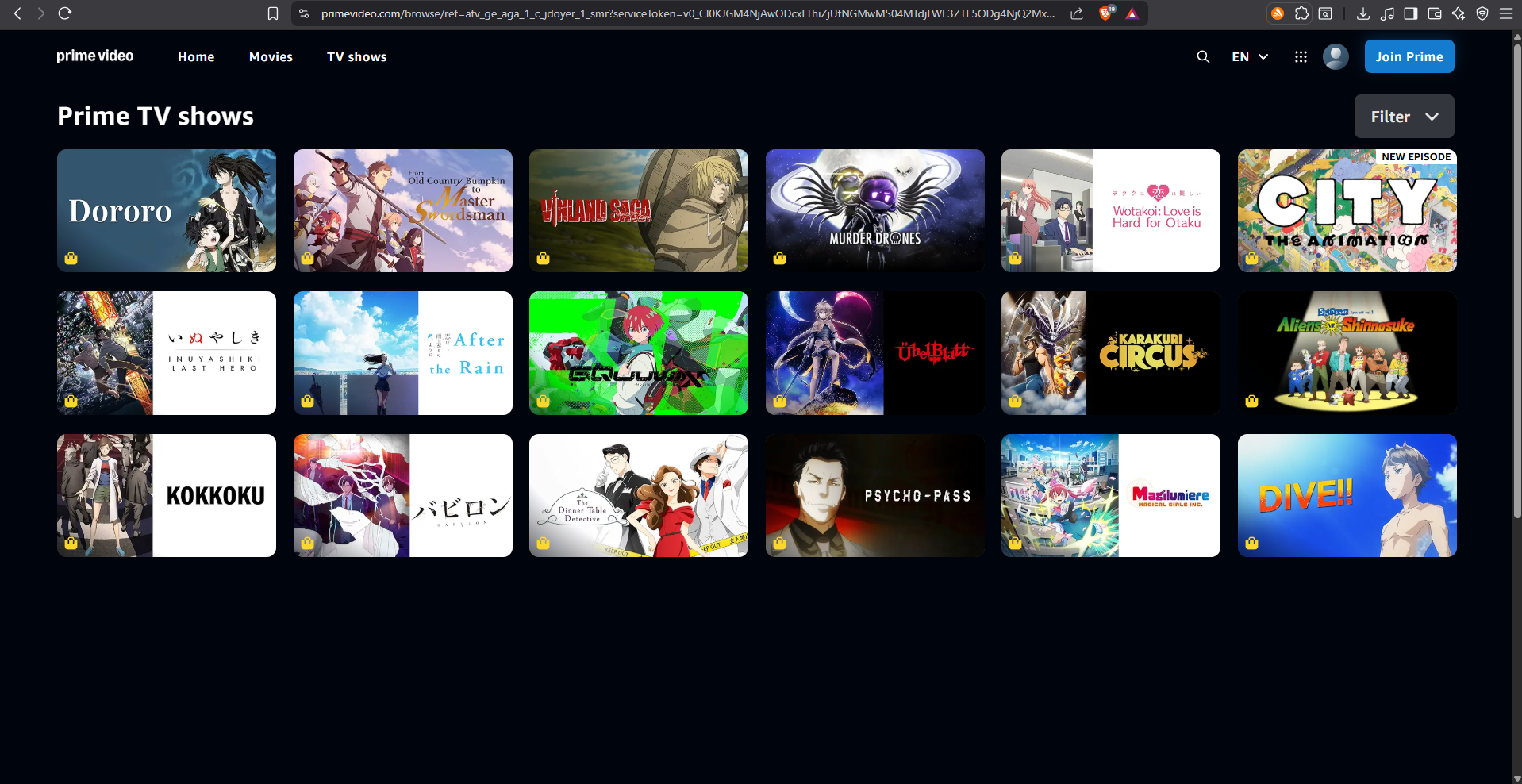The width and height of the screenshot is (1522, 784).
Task: Open the DIVE!! card
Action: (x=1347, y=495)
